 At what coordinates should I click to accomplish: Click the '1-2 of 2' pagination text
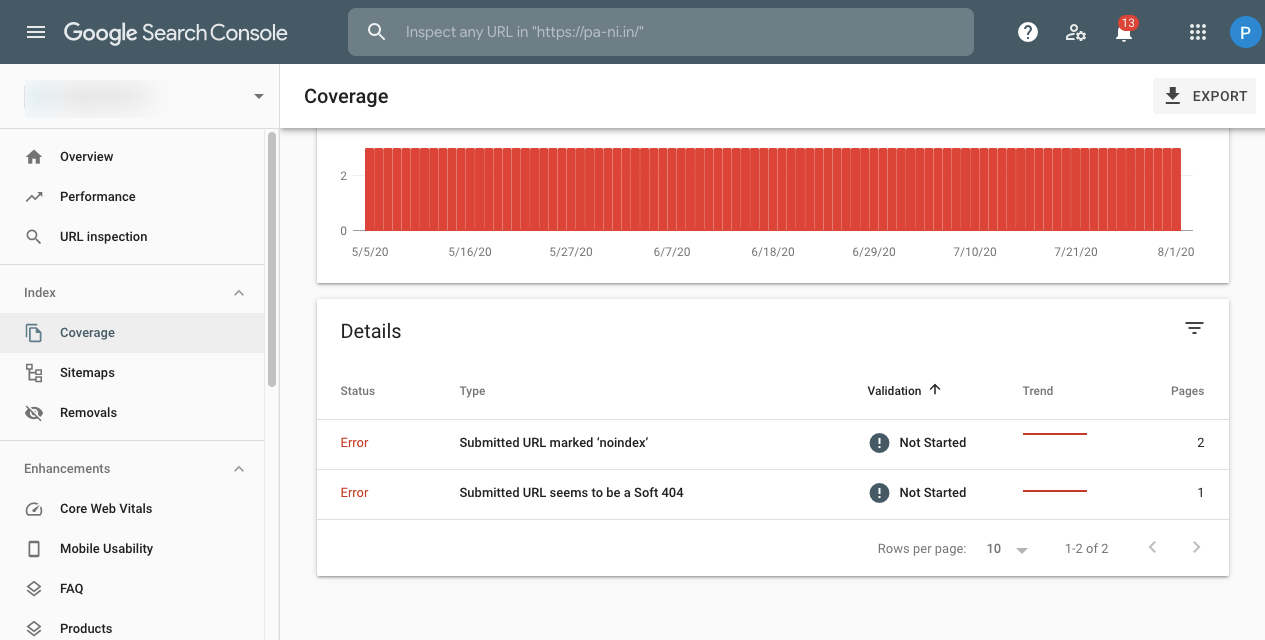point(1086,549)
